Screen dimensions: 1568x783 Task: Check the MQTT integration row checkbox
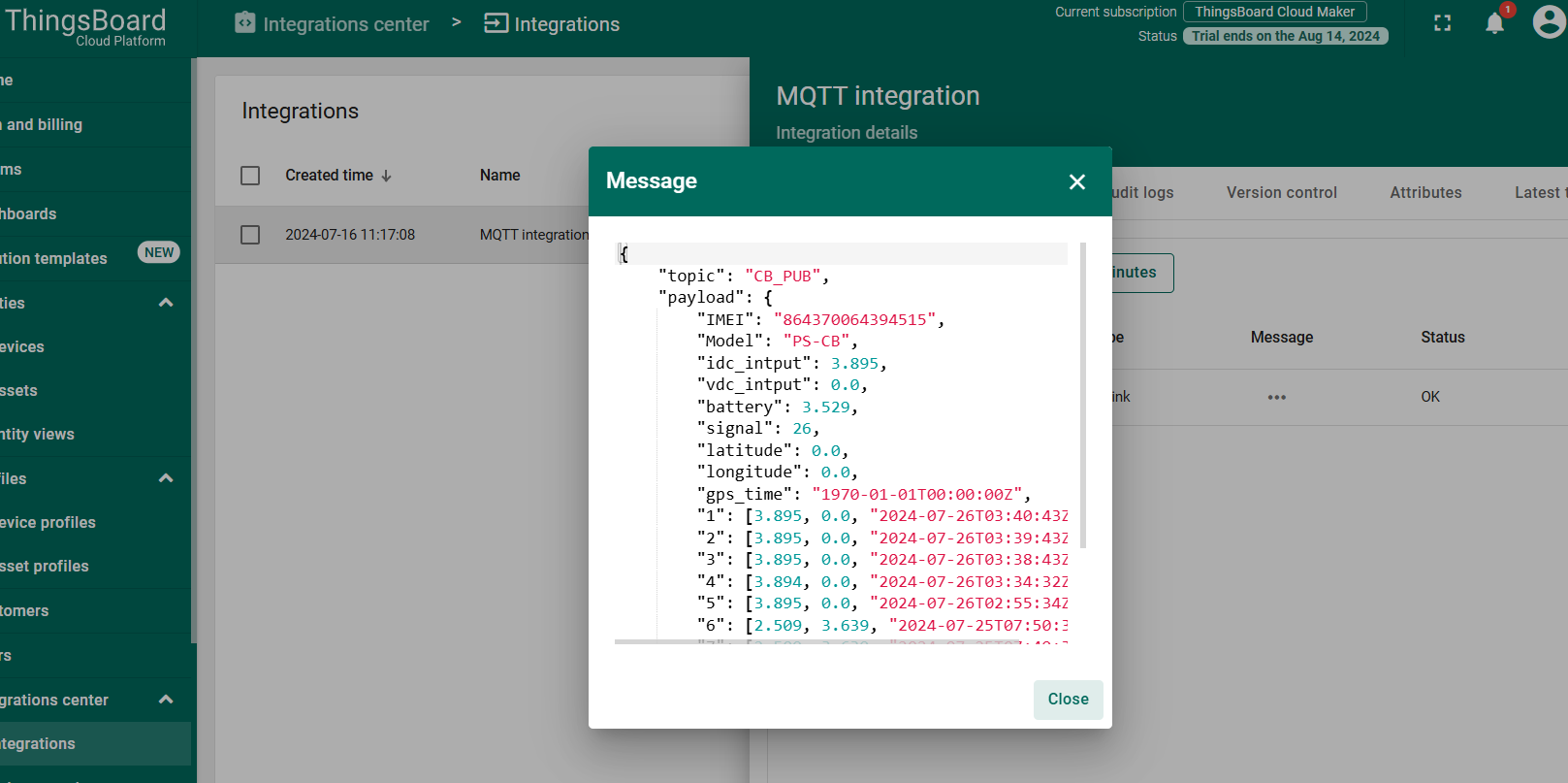250,235
